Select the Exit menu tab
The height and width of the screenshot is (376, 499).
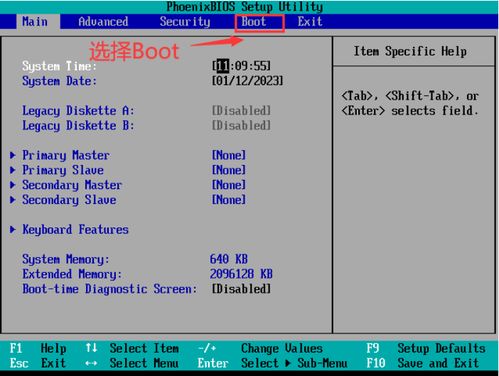pyautogui.click(x=310, y=22)
